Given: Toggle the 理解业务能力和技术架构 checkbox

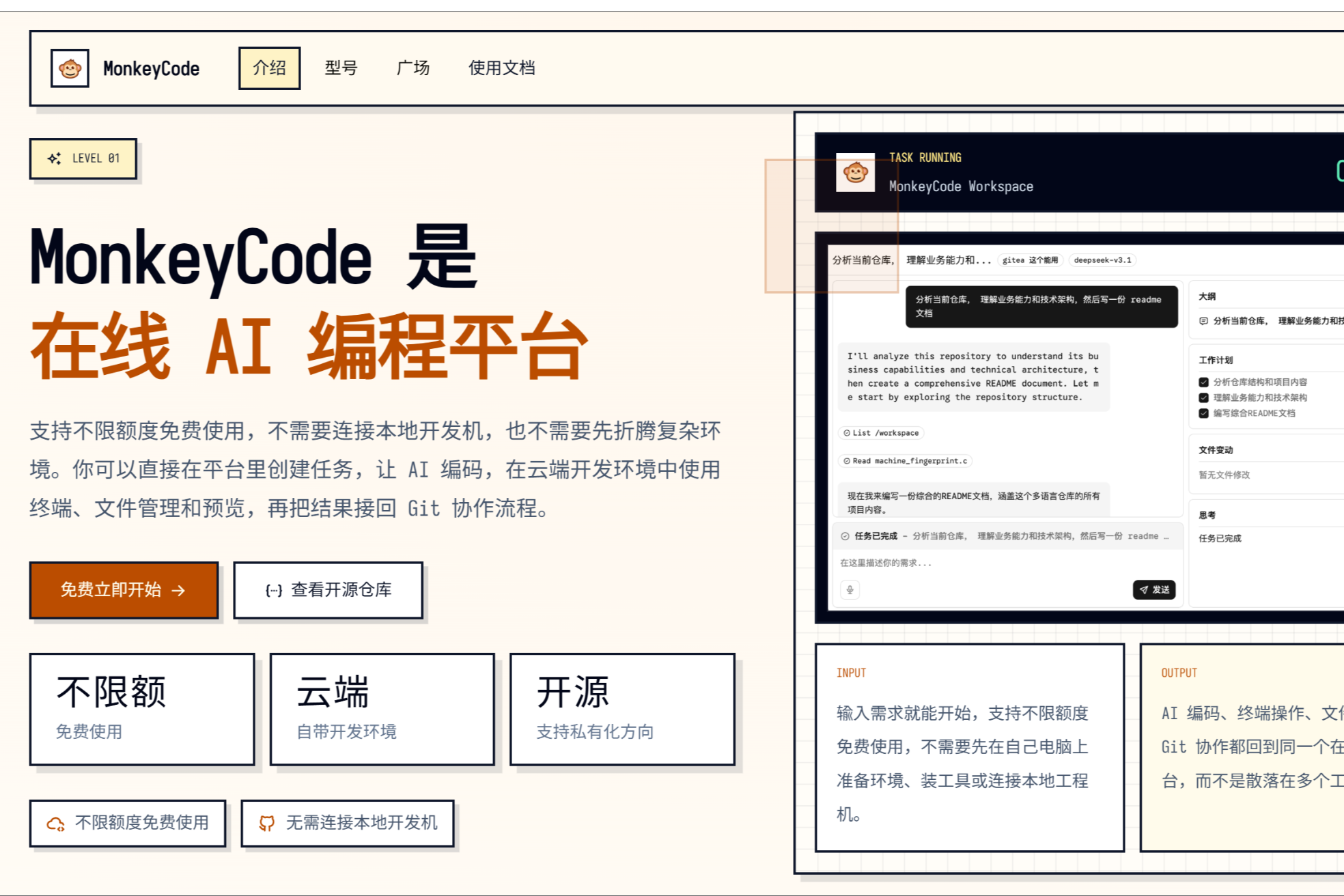Looking at the screenshot, I should (x=1203, y=397).
